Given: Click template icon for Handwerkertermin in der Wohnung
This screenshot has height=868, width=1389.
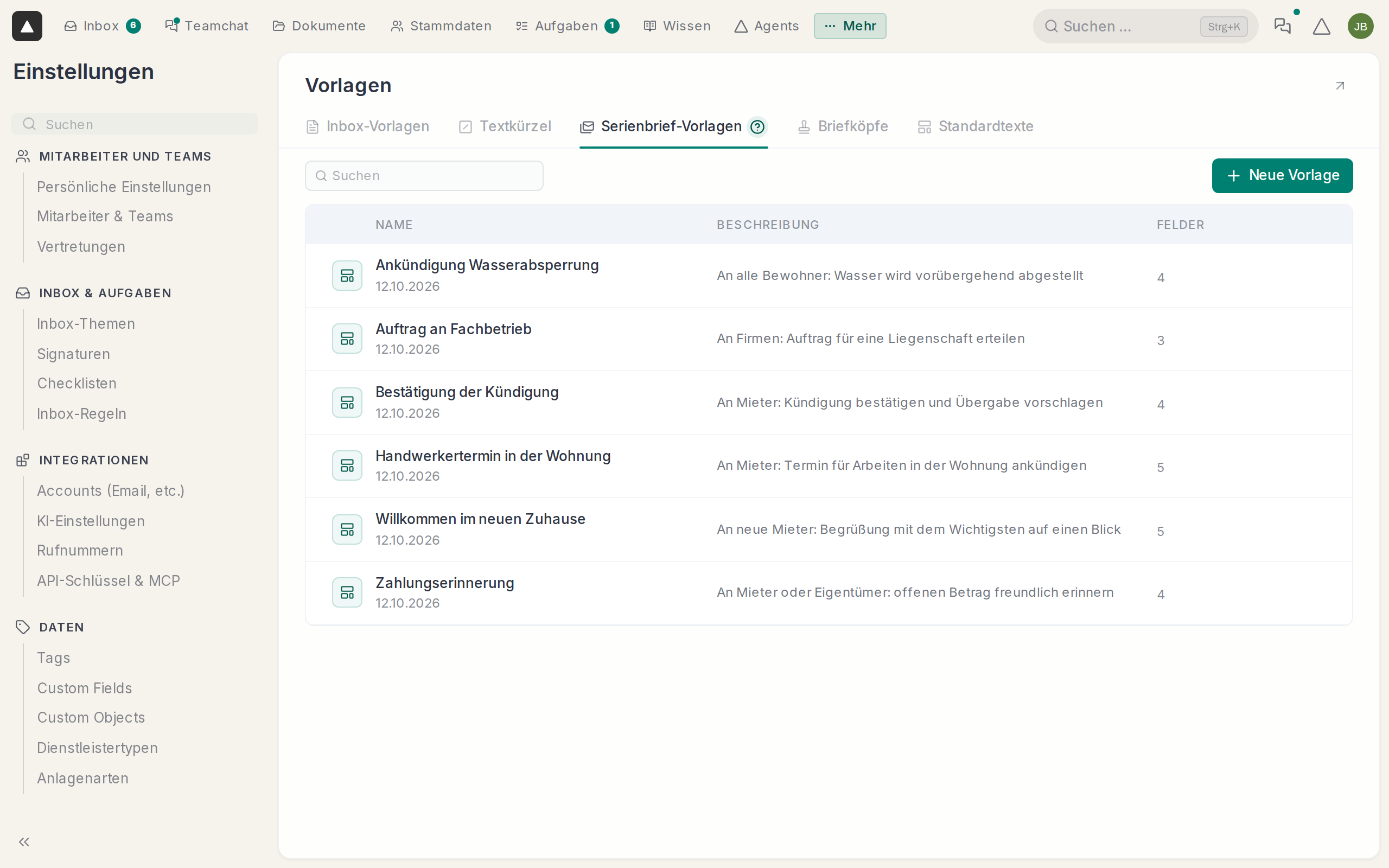Looking at the screenshot, I should (347, 465).
